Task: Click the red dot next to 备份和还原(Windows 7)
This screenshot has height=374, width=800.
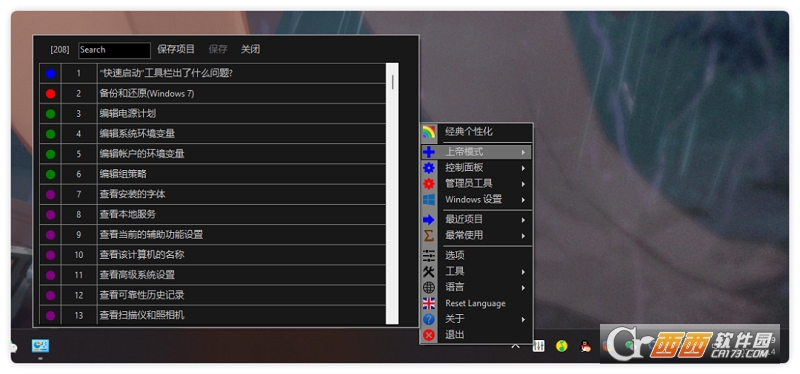Action: click(51, 94)
